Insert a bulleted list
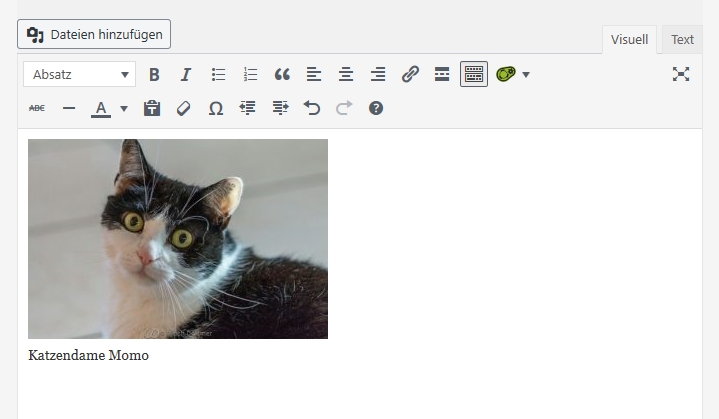This screenshot has height=419, width=719. (218, 74)
